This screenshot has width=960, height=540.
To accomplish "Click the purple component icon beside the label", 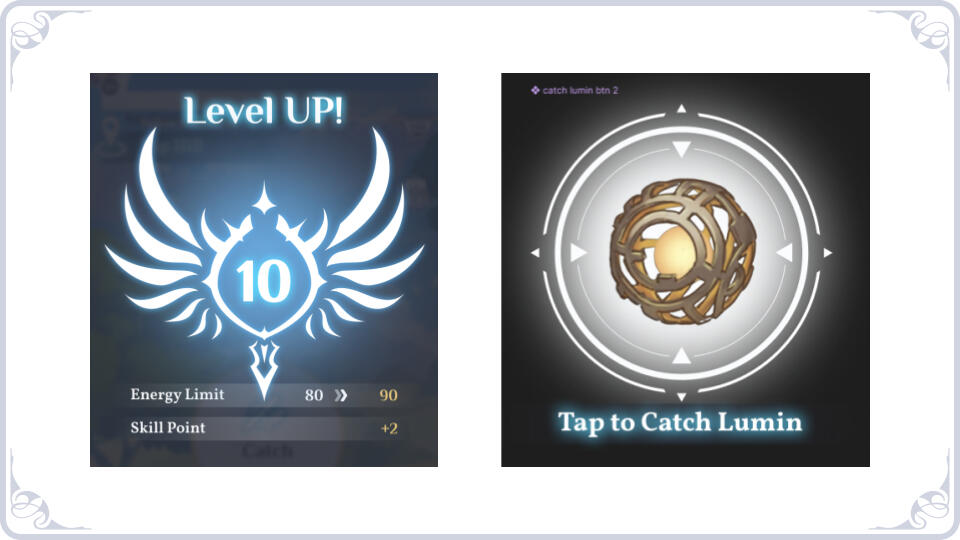I will point(535,90).
